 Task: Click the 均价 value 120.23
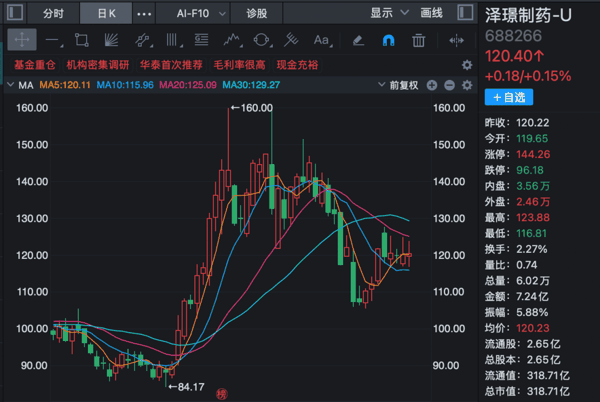533,328
